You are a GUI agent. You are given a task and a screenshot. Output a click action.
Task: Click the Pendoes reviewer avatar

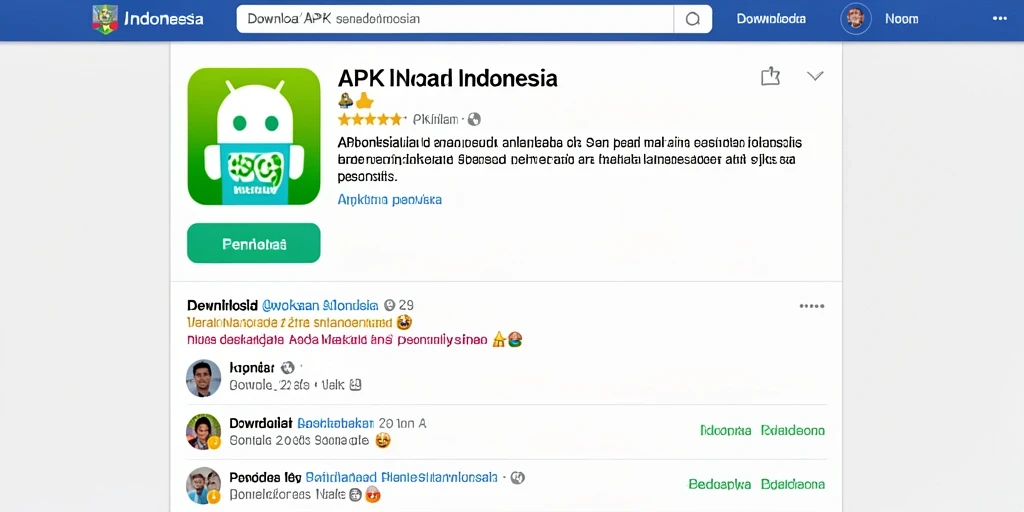coord(203,485)
